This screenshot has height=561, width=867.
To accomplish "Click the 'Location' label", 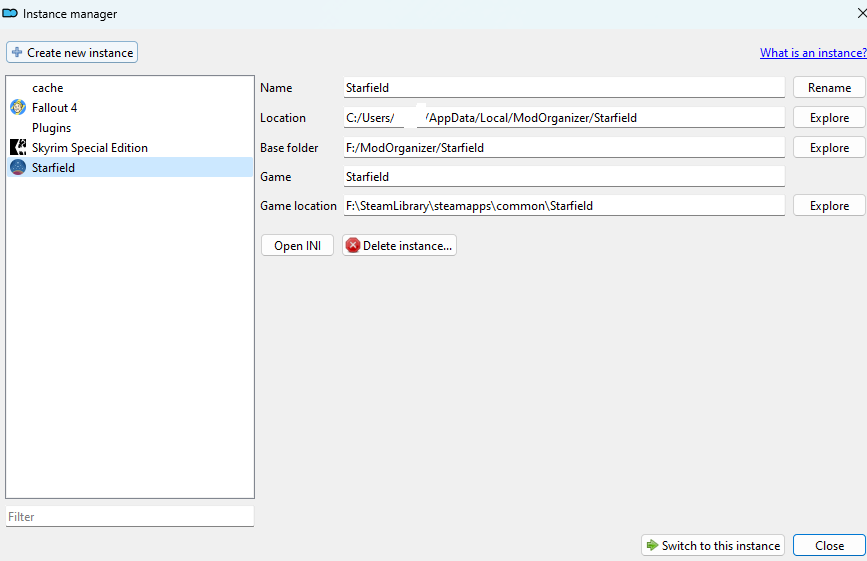I will pyautogui.click(x=283, y=117).
